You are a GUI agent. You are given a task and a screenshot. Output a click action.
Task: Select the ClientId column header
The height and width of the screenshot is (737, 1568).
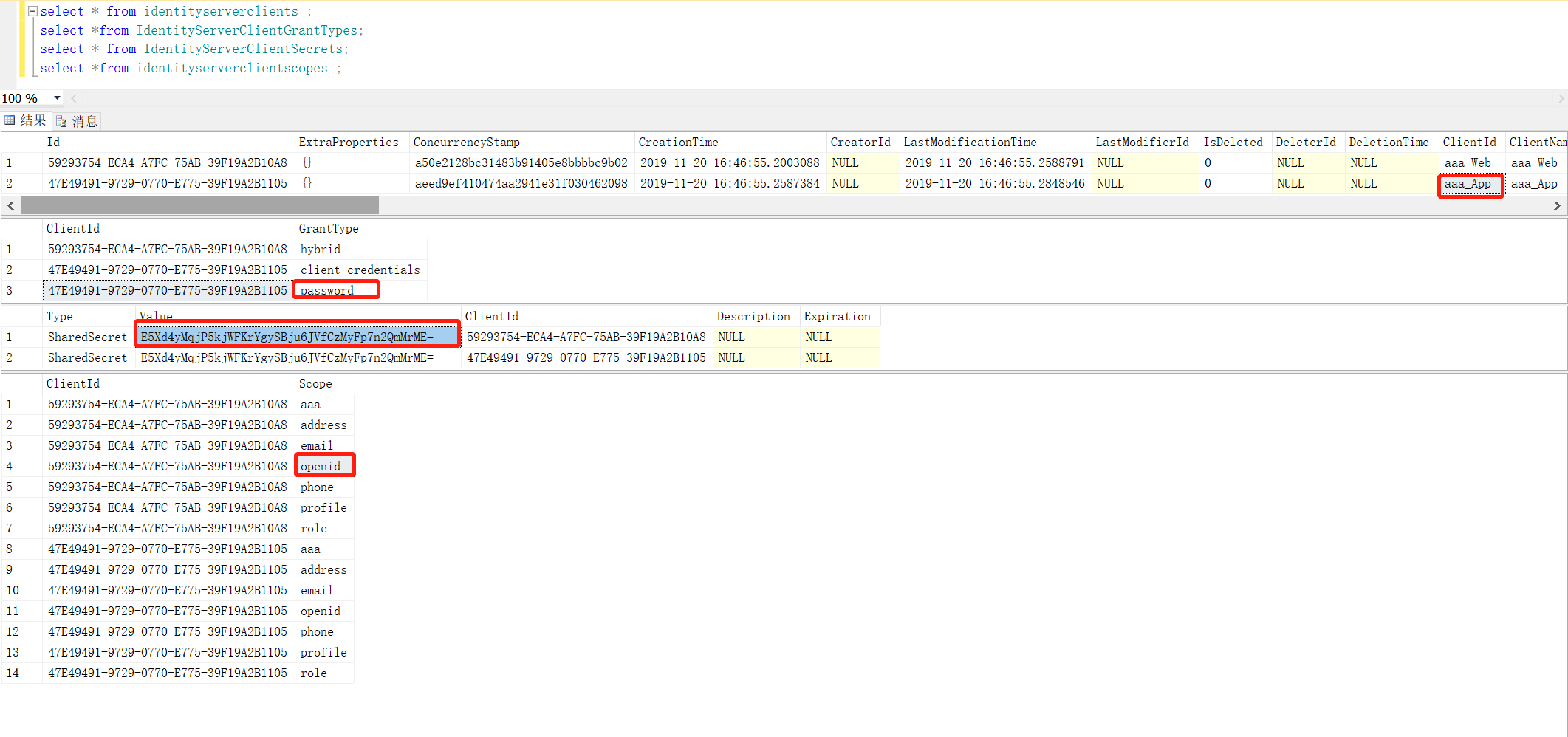point(73,228)
